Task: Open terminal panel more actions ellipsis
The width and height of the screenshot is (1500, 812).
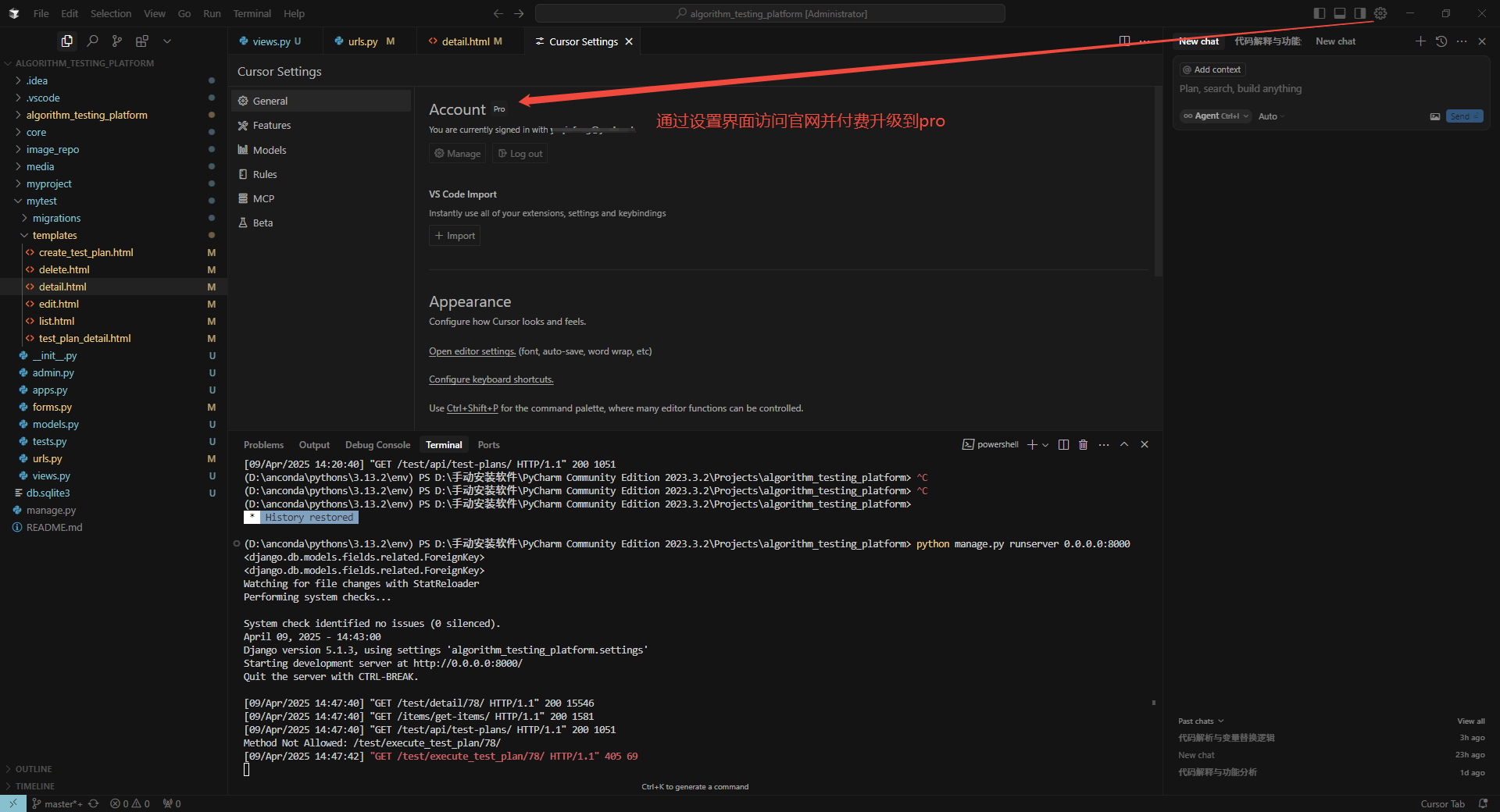Action: pos(1104,444)
